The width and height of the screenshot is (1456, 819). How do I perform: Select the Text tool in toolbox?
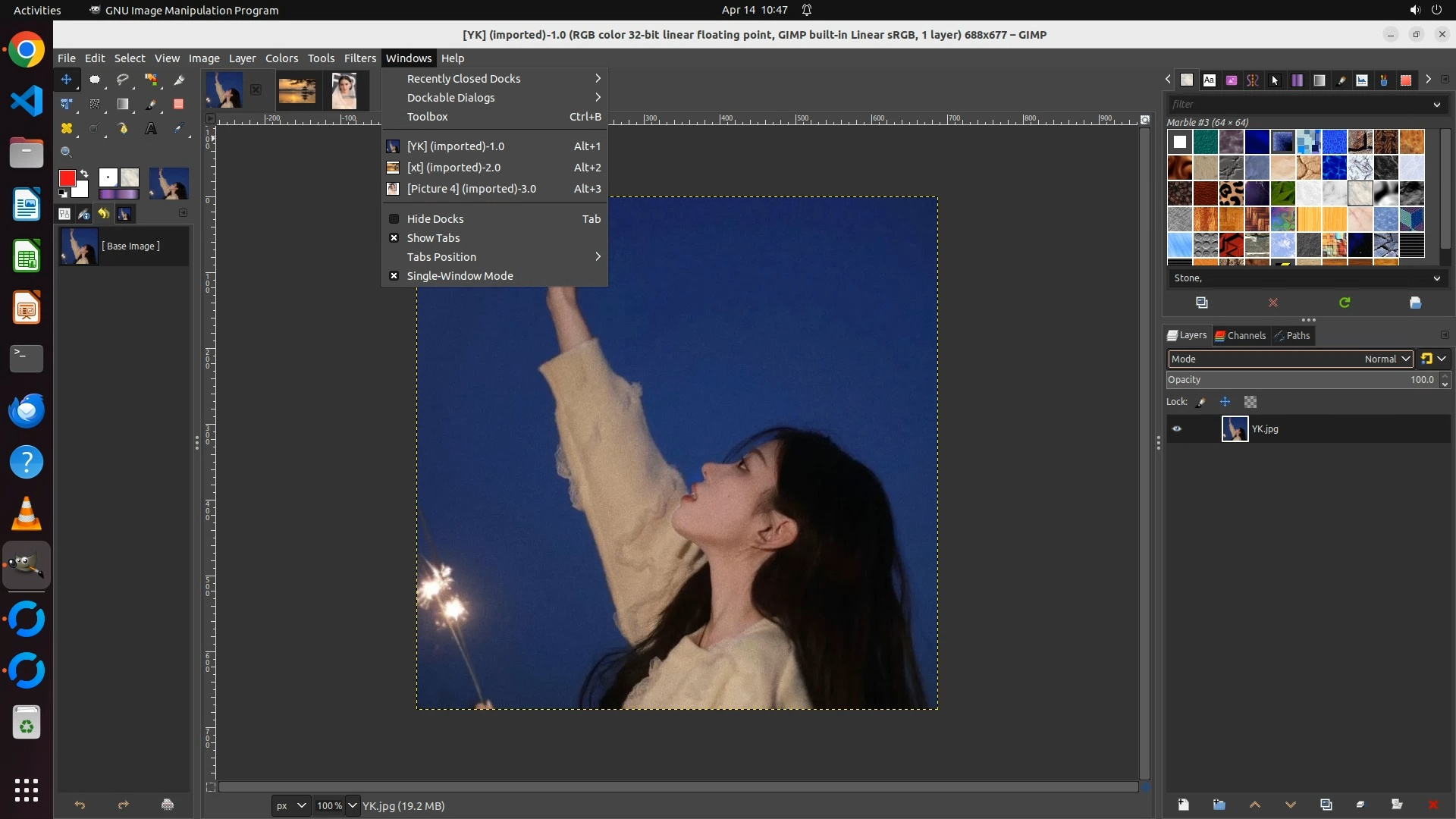(151, 129)
